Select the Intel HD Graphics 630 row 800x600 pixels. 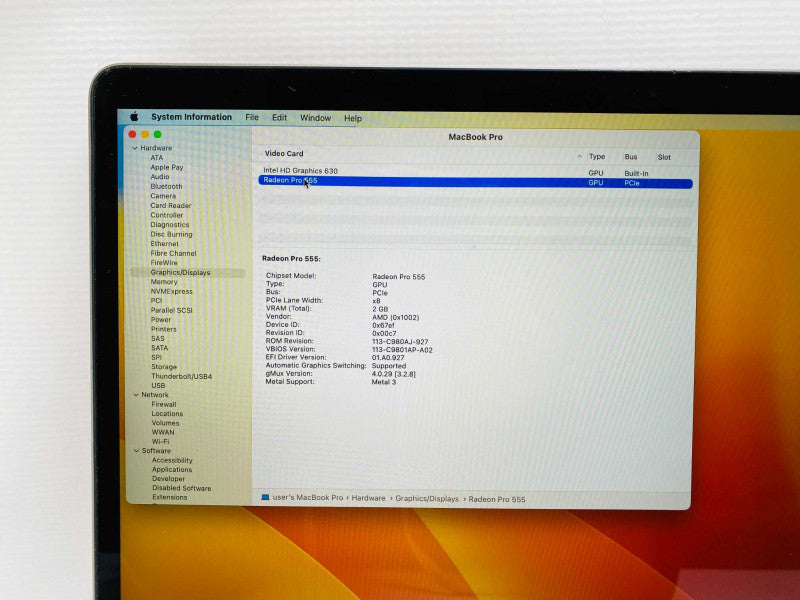(x=476, y=172)
